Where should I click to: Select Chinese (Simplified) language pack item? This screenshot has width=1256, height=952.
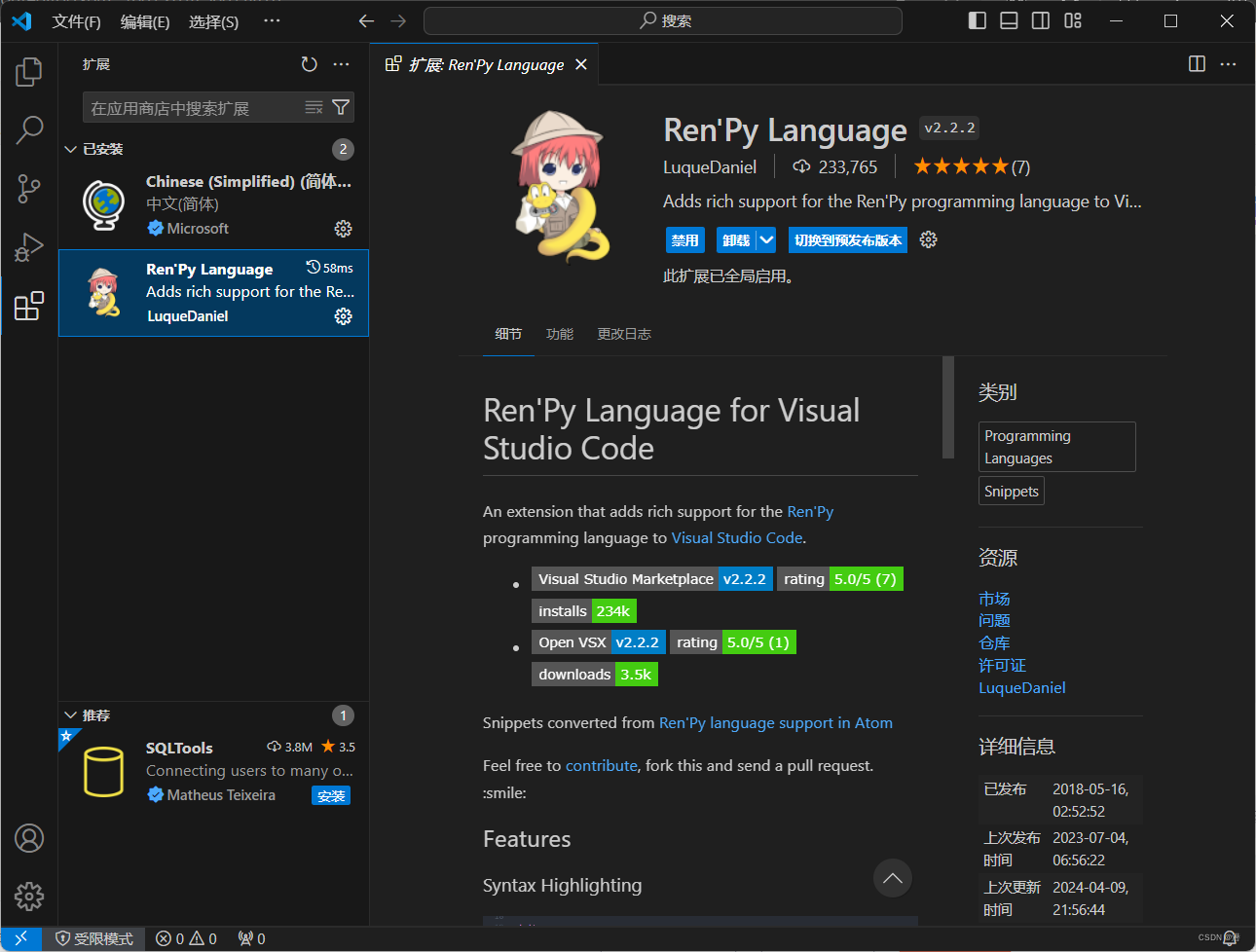pyautogui.click(x=213, y=204)
